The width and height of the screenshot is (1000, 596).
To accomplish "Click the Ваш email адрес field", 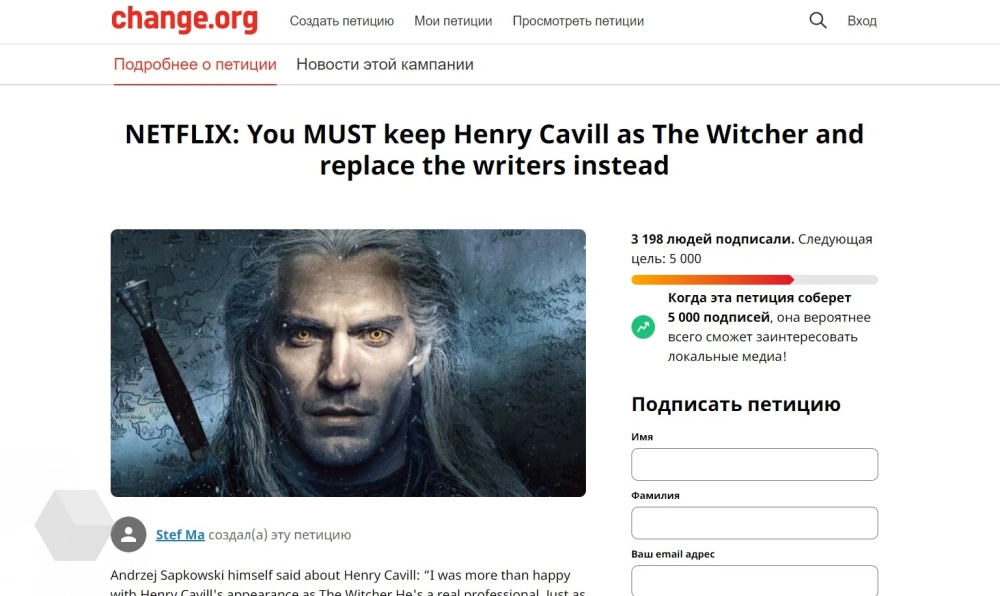I will (x=754, y=580).
